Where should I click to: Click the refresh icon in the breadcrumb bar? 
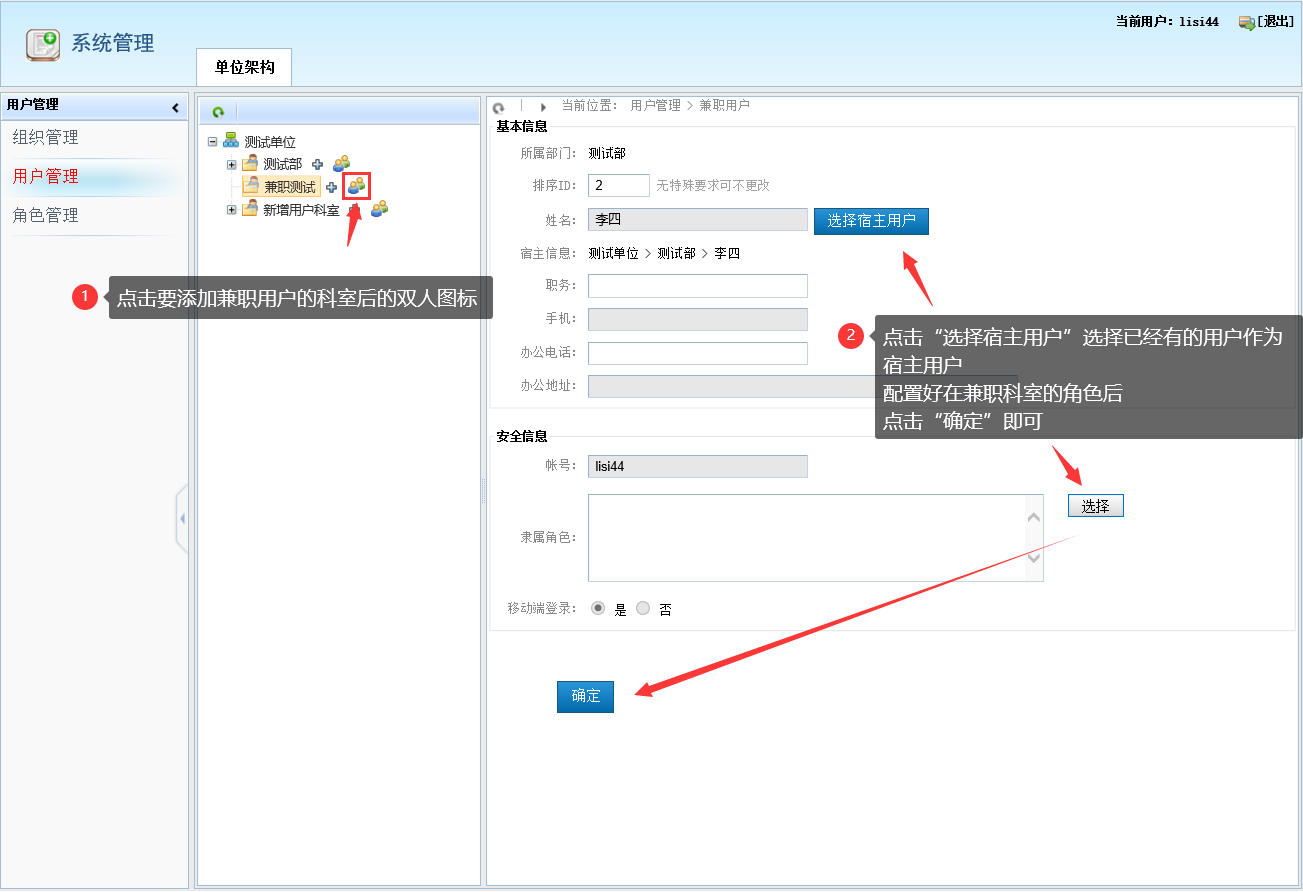pos(498,107)
